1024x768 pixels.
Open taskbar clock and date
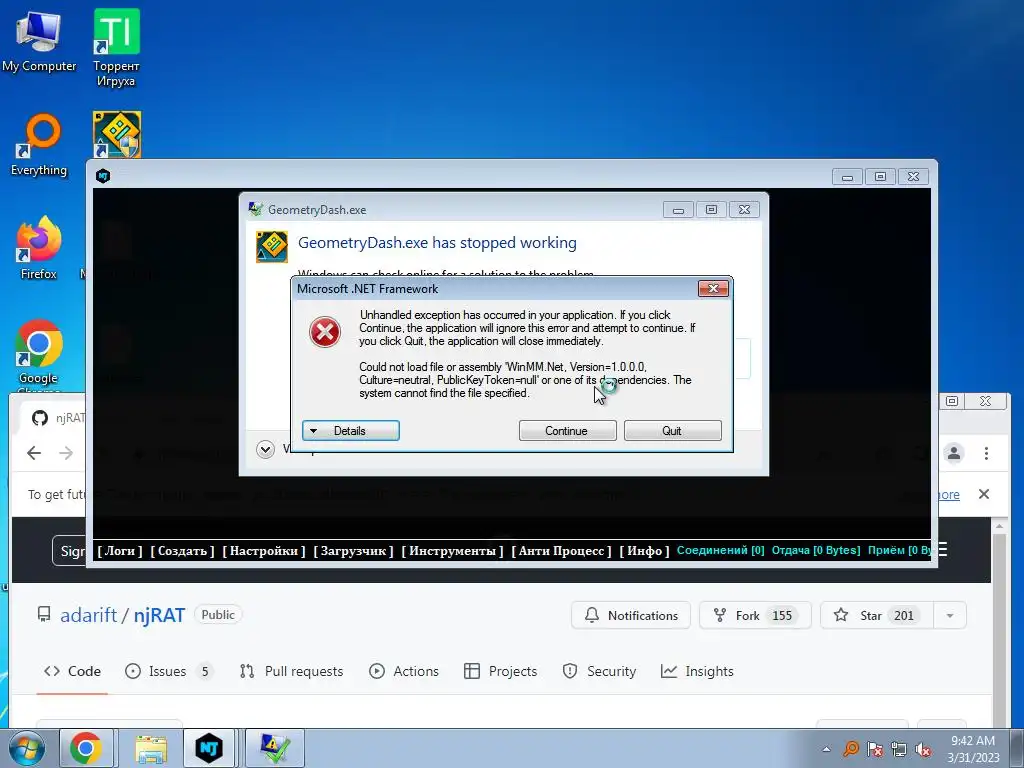coord(973,749)
